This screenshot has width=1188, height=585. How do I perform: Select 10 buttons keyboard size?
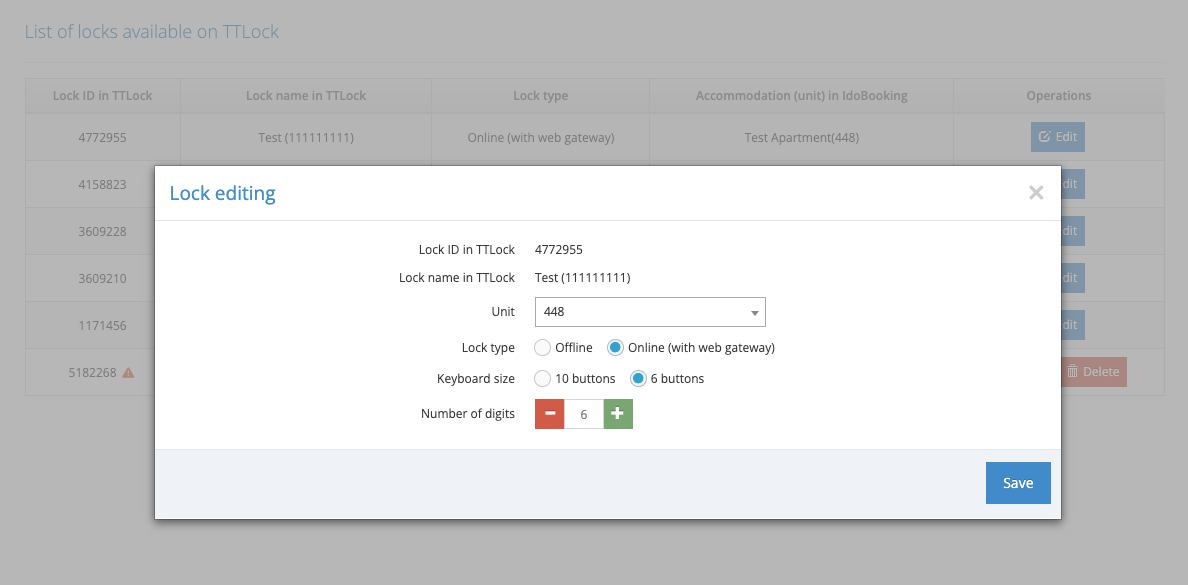pos(543,379)
